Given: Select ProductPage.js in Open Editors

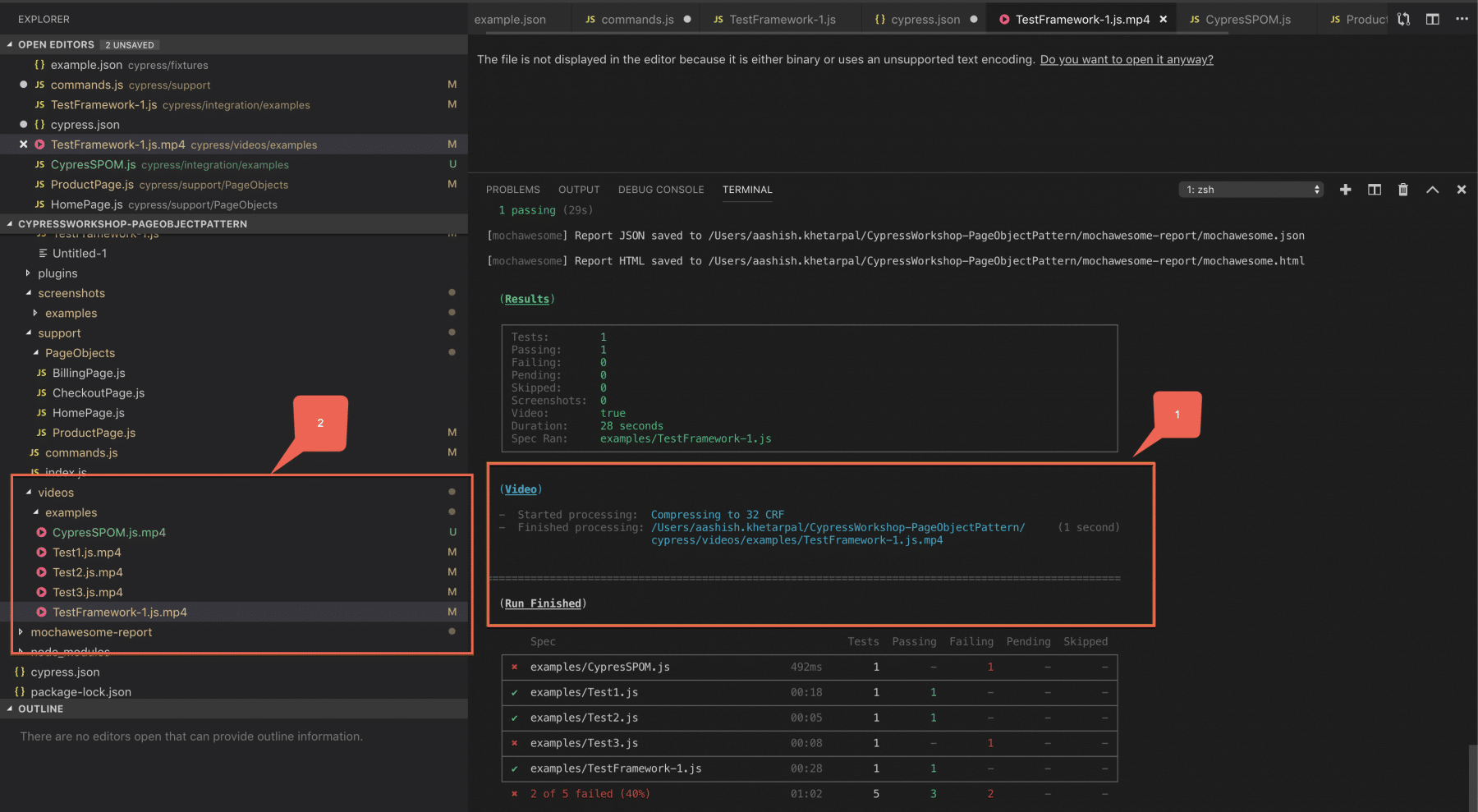Looking at the screenshot, I should tap(92, 185).
